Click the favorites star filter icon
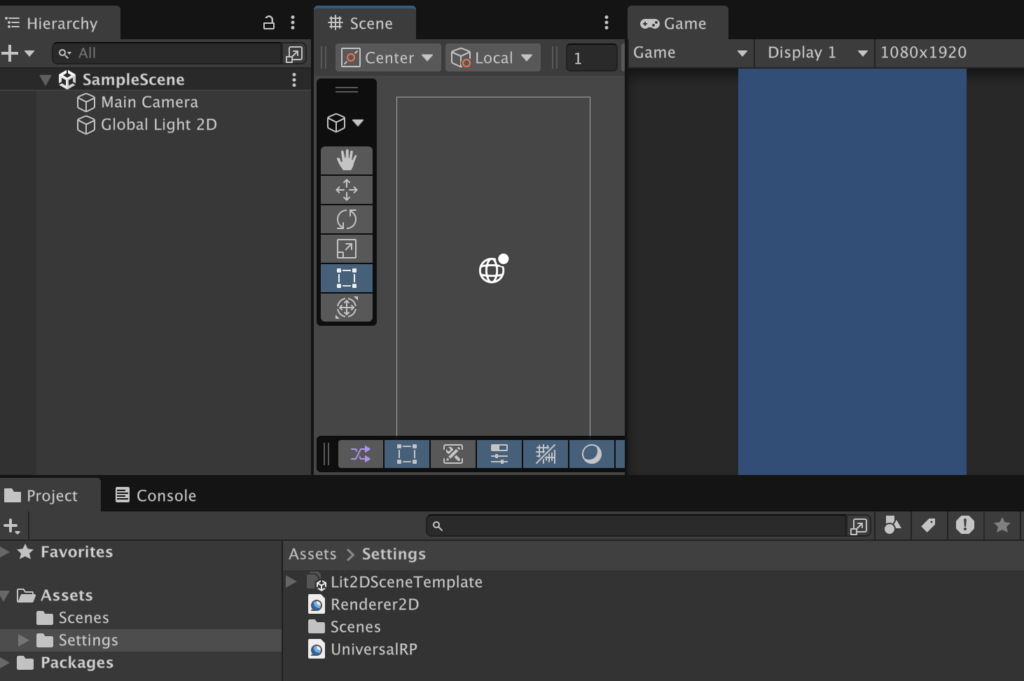The height and width of the screenshot is (681, 1024). [1001, 525]
